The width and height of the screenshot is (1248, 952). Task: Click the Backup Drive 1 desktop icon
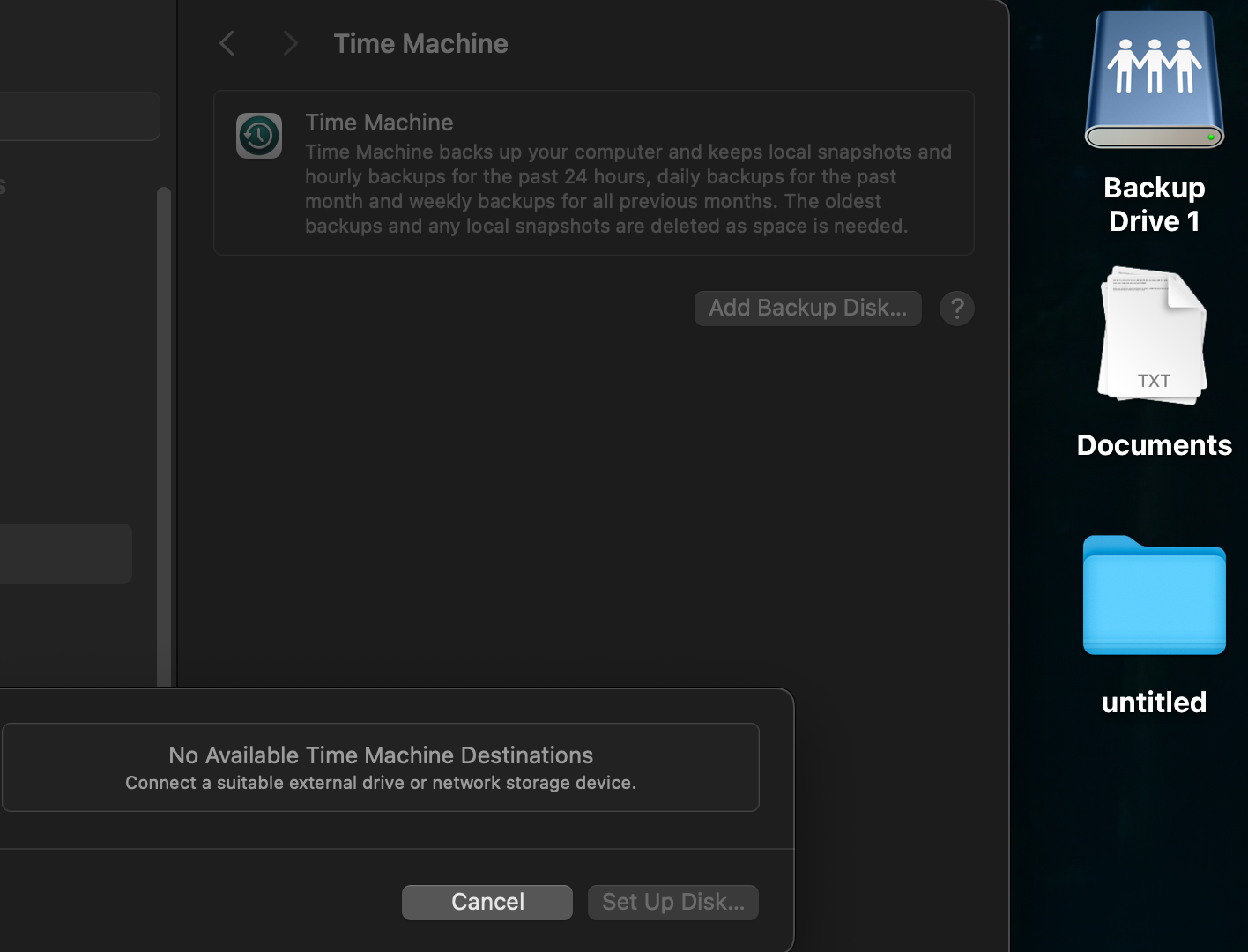(x=1154, y=79)
